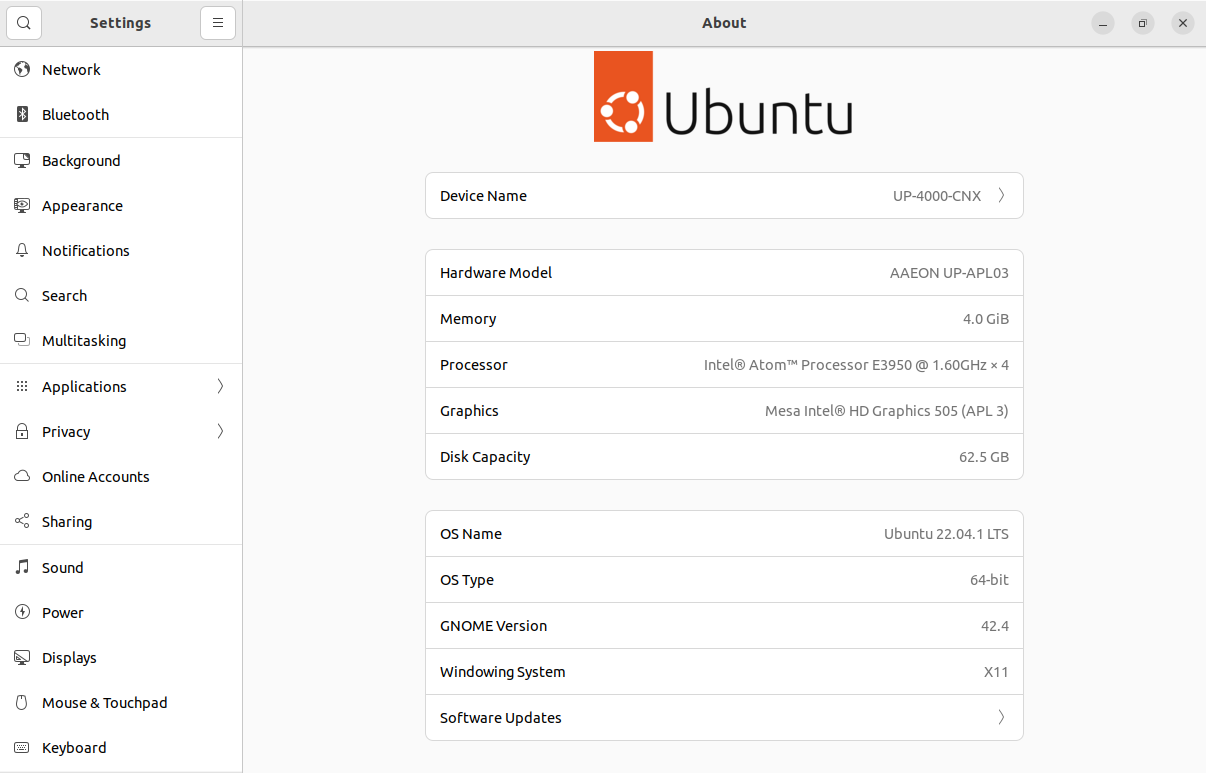The image size is (1206, 773).
Task: Go to Background settings
Action: (x=121, y=161)
